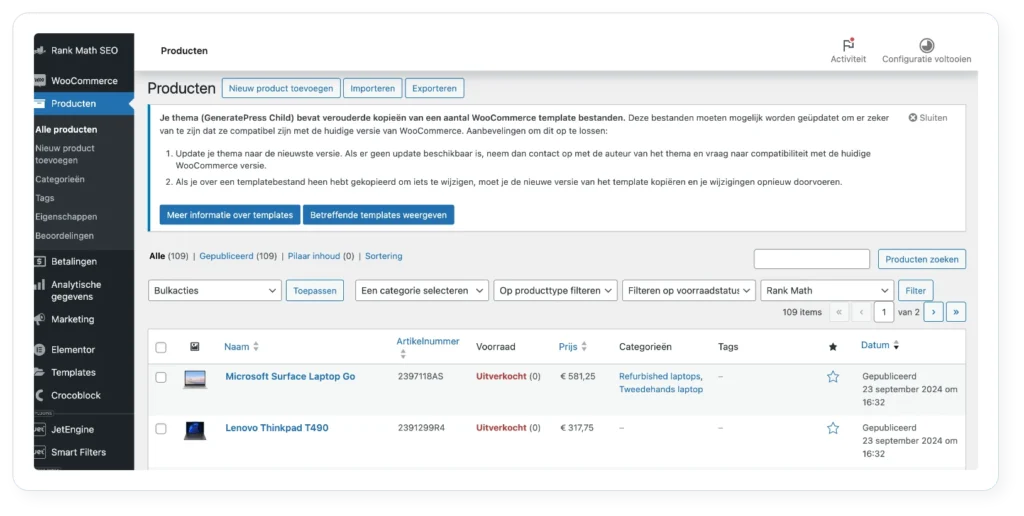Open the Activiteit flag icon
Image resolution: width=1024 pixels, height=516 pixels.
click(x=848, y=44)
